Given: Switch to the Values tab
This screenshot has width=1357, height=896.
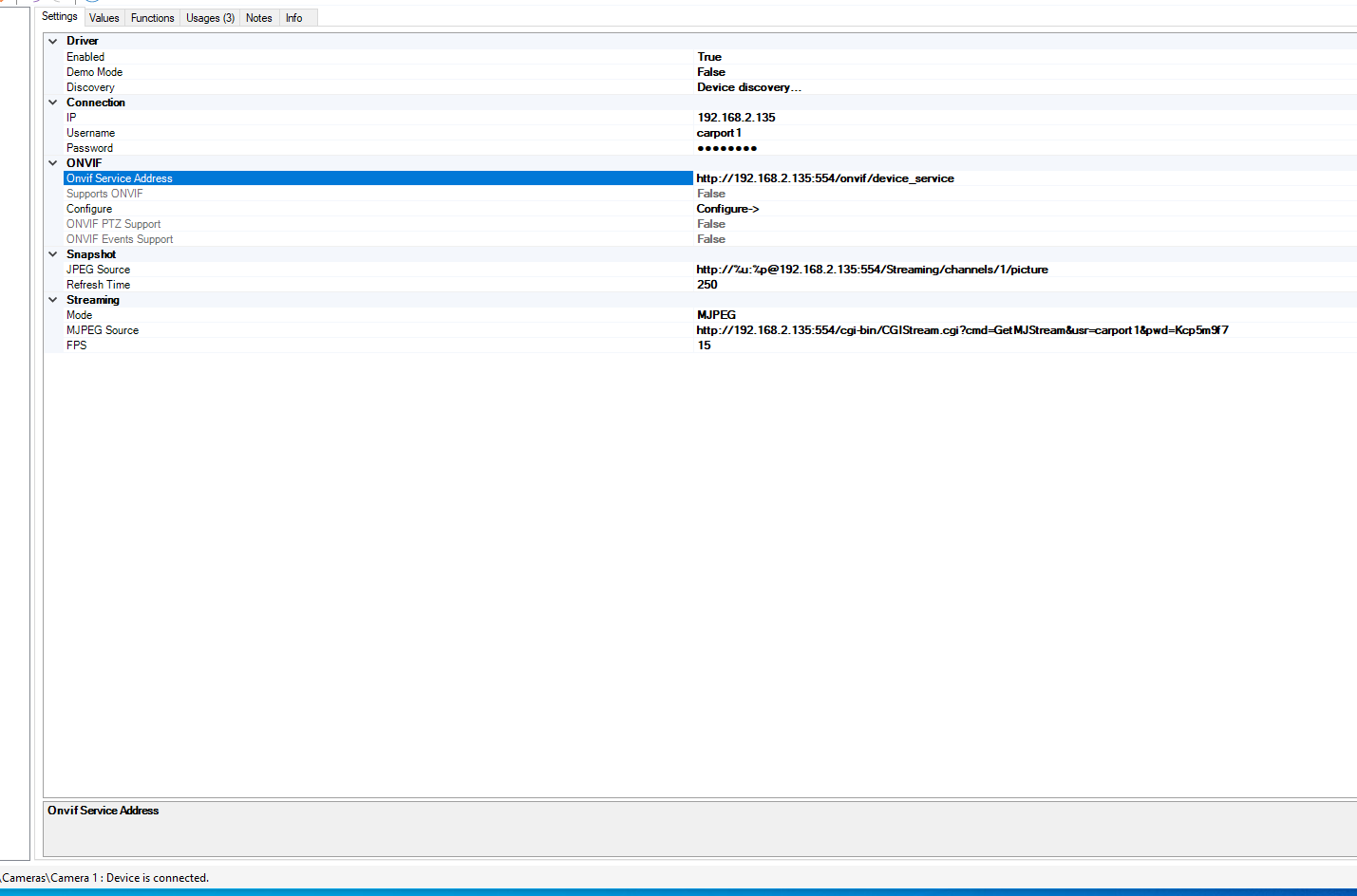Looking at the screenshot, I should 104,18.
